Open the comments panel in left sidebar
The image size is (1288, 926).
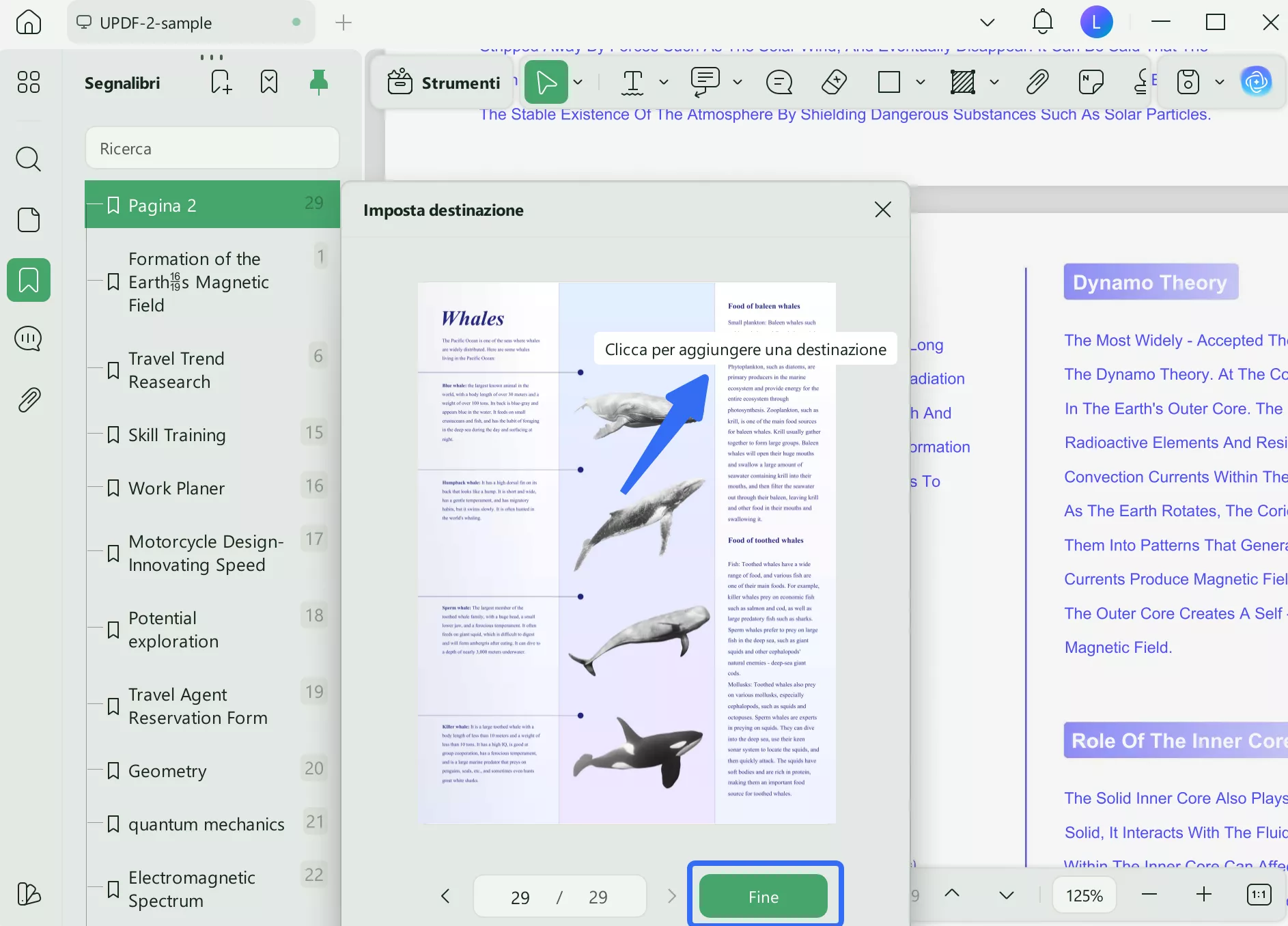click(28, 339)
